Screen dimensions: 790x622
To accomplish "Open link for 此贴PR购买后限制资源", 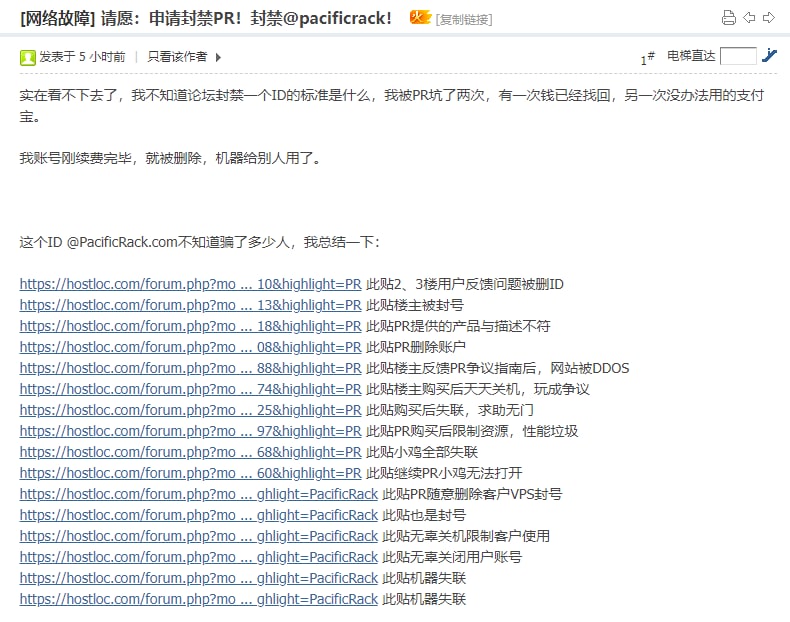I will (190, 431).
